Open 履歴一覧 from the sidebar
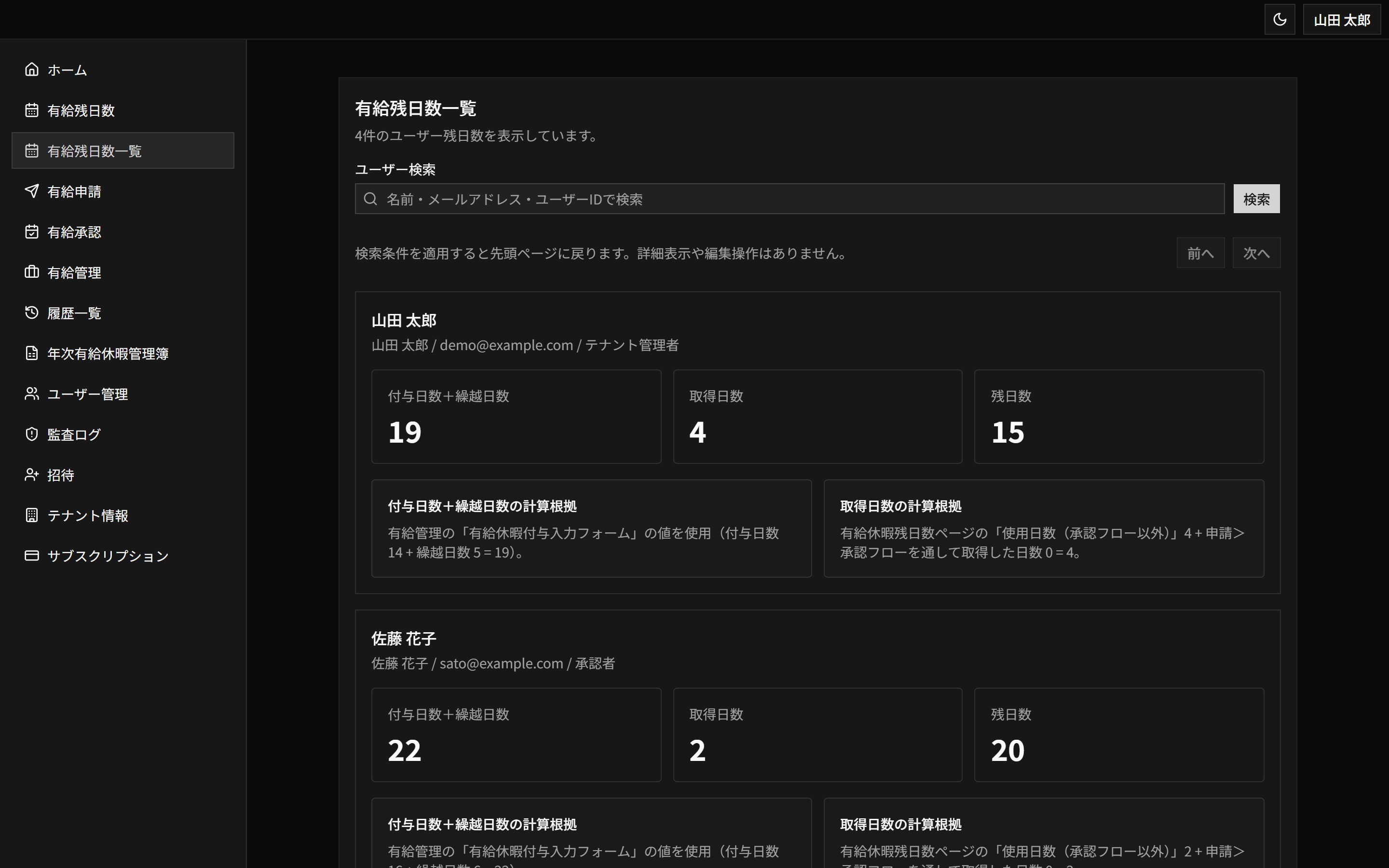 tap(123, 312)
